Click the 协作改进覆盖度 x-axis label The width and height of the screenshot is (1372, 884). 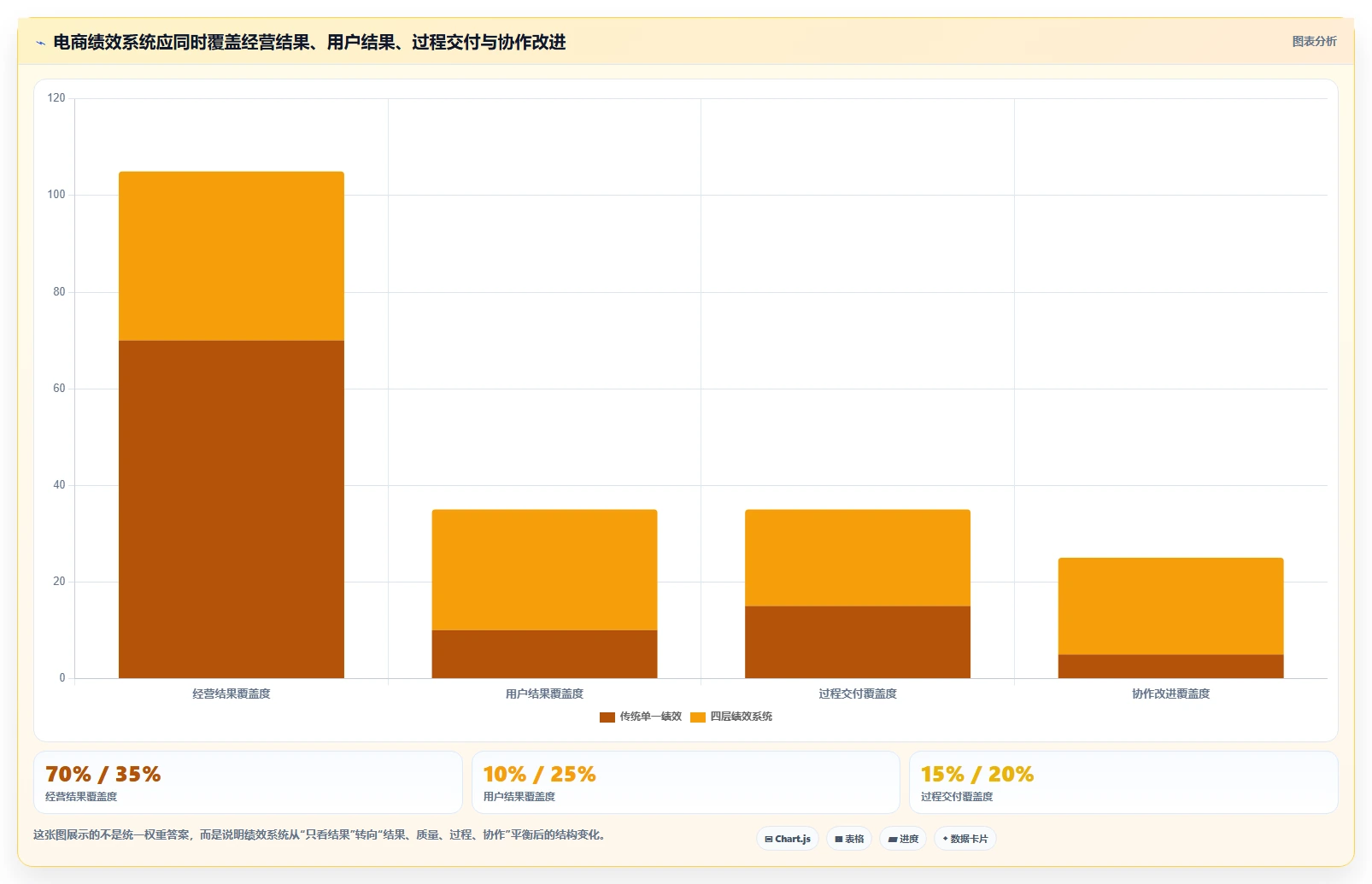click(x=1170, y=694)
